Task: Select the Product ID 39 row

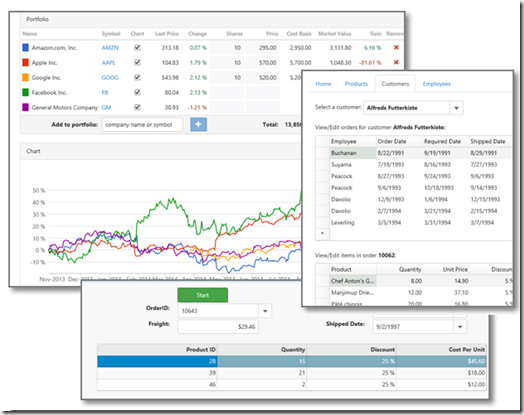Action: [x=291, y=373]
